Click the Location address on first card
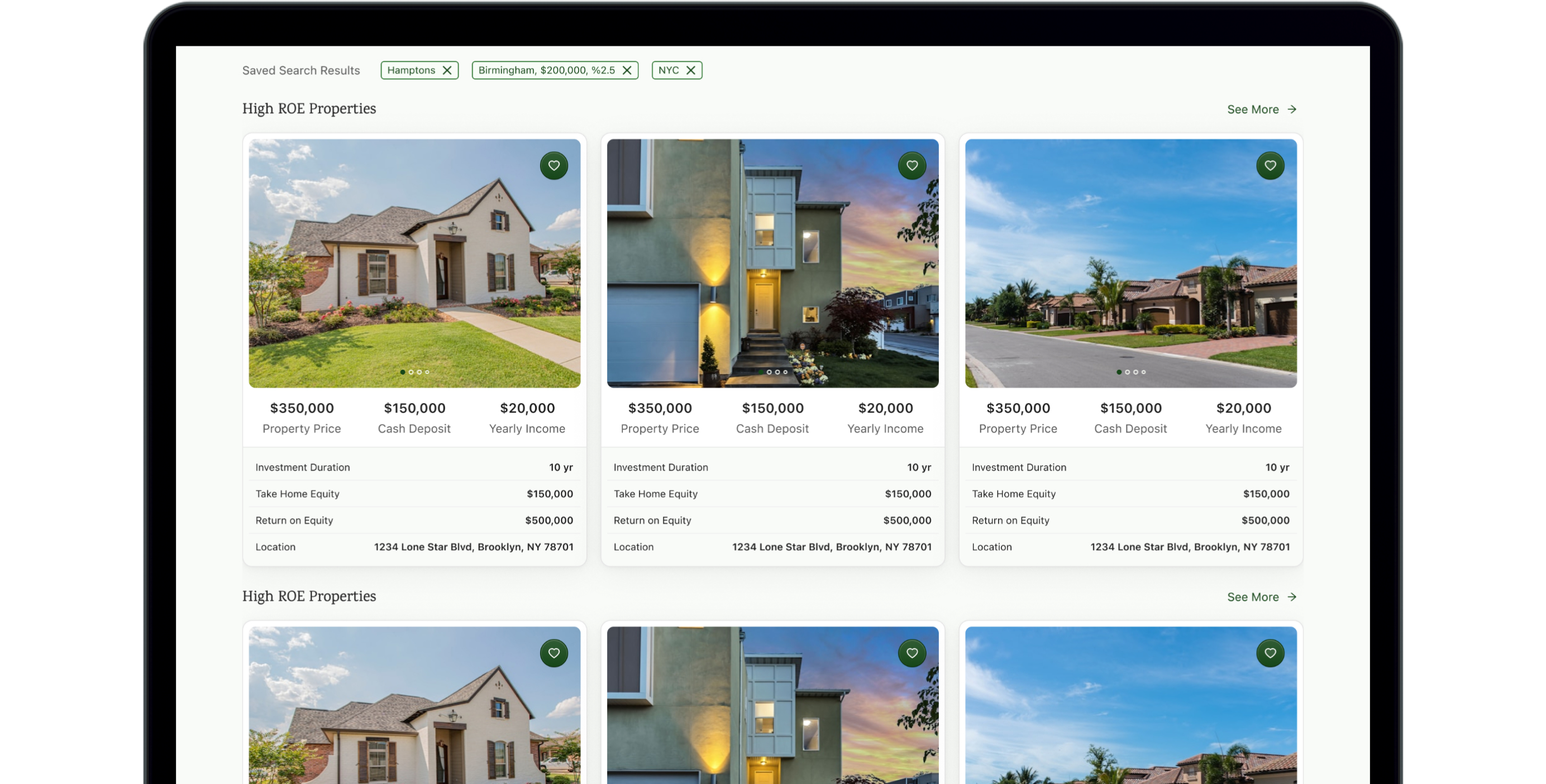Screen dimensions: 1546x784 (x=474, y=547)
